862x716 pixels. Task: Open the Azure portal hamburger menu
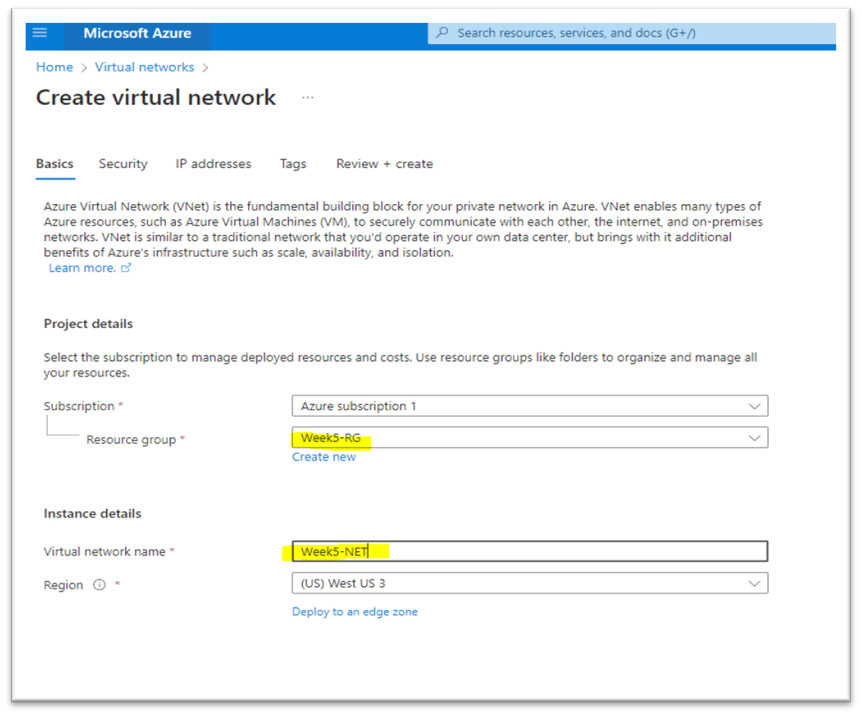pyautogui.click(x=40, y=32)
